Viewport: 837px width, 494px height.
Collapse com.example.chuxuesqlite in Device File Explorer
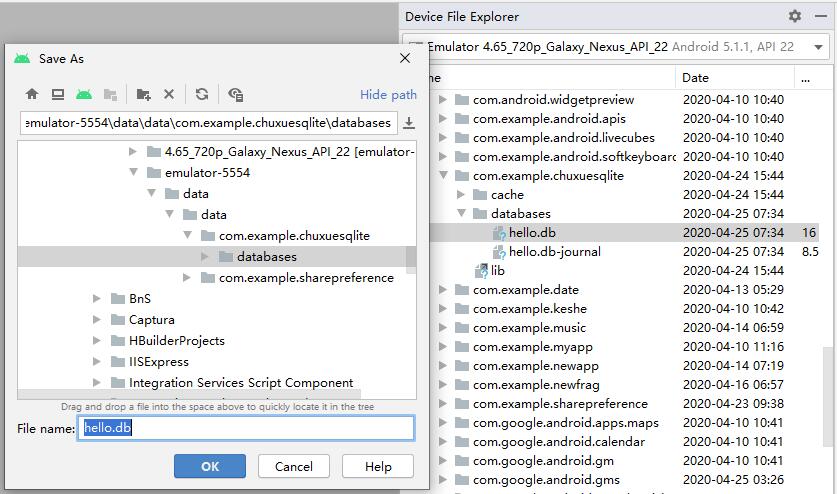443,176
